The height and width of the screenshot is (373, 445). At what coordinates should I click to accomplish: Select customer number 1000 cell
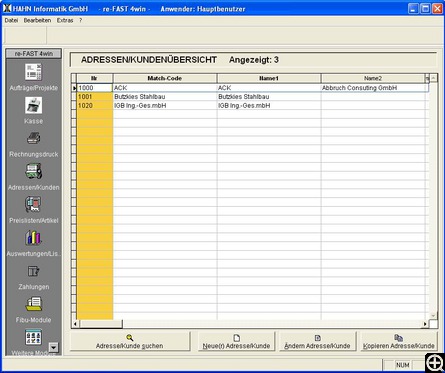(95, 88)
